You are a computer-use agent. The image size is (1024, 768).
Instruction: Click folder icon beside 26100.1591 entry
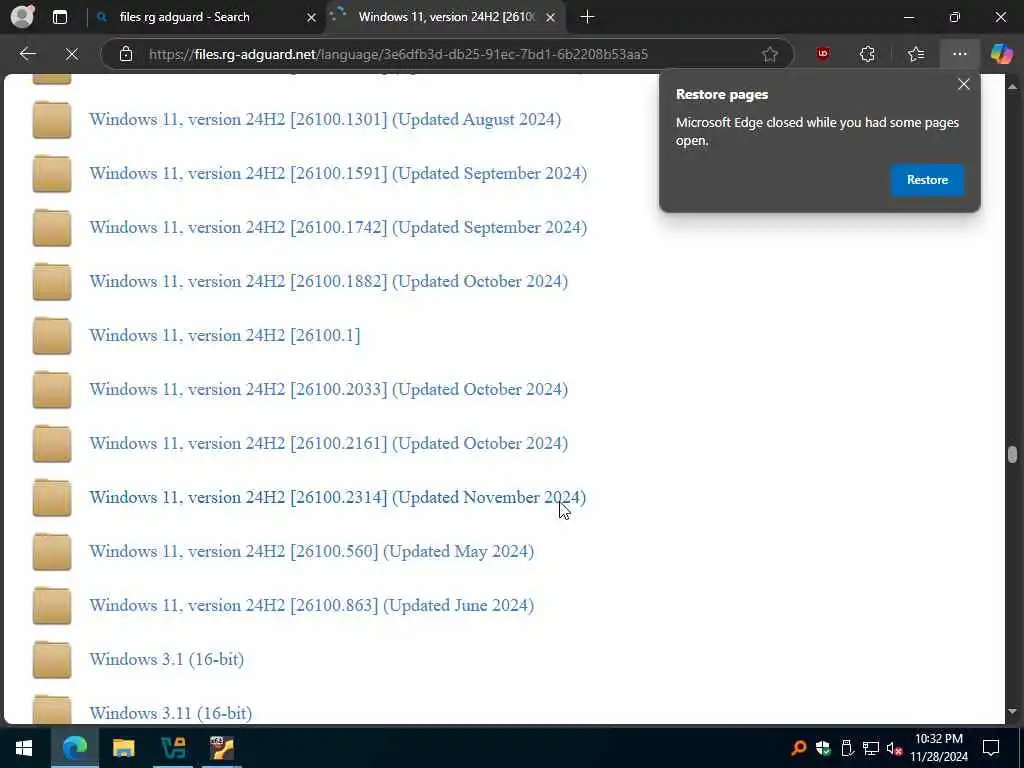pyautogui.click(x=52, y=174)
